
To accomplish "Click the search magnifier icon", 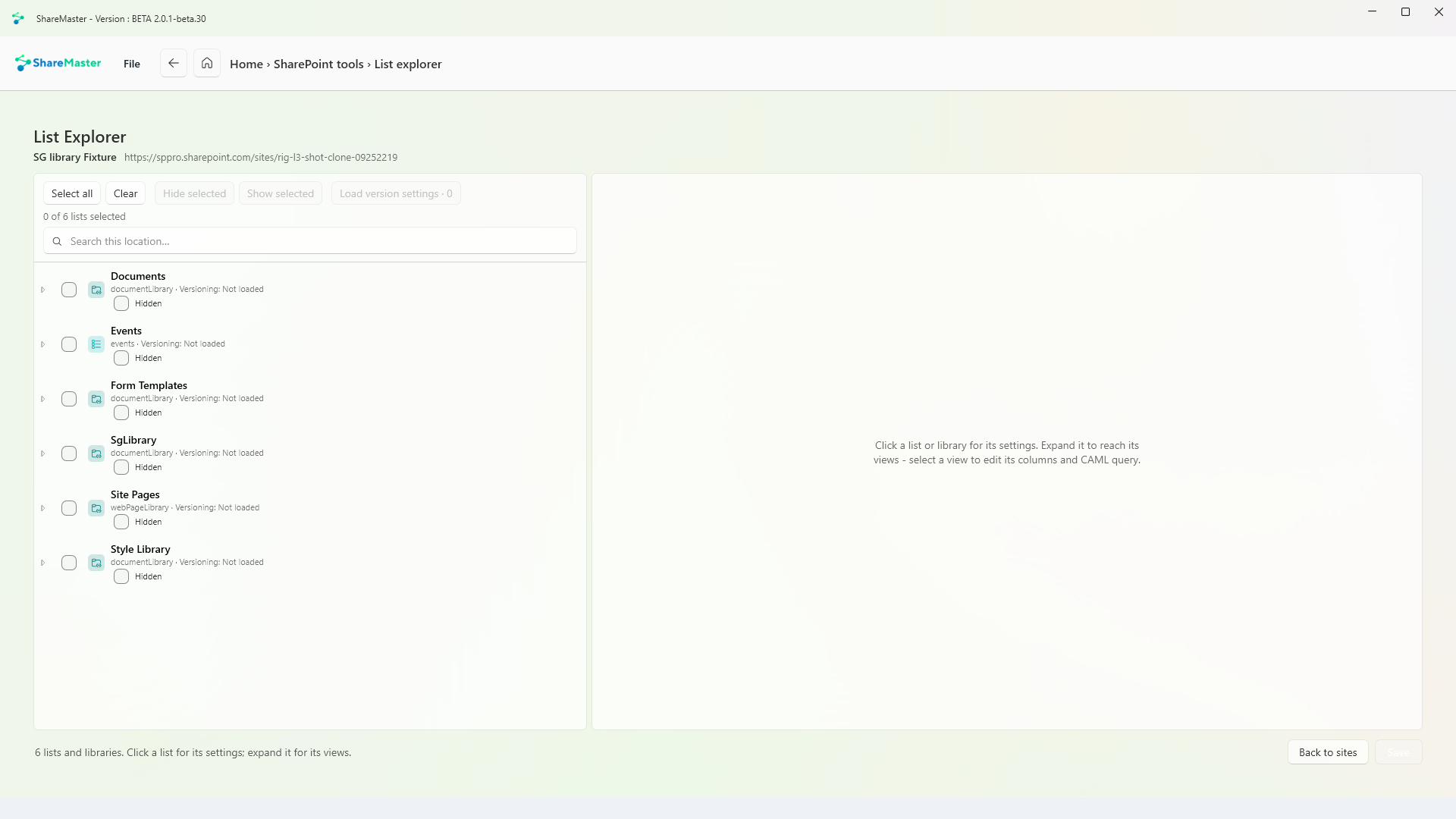I will tap(57, 241).
